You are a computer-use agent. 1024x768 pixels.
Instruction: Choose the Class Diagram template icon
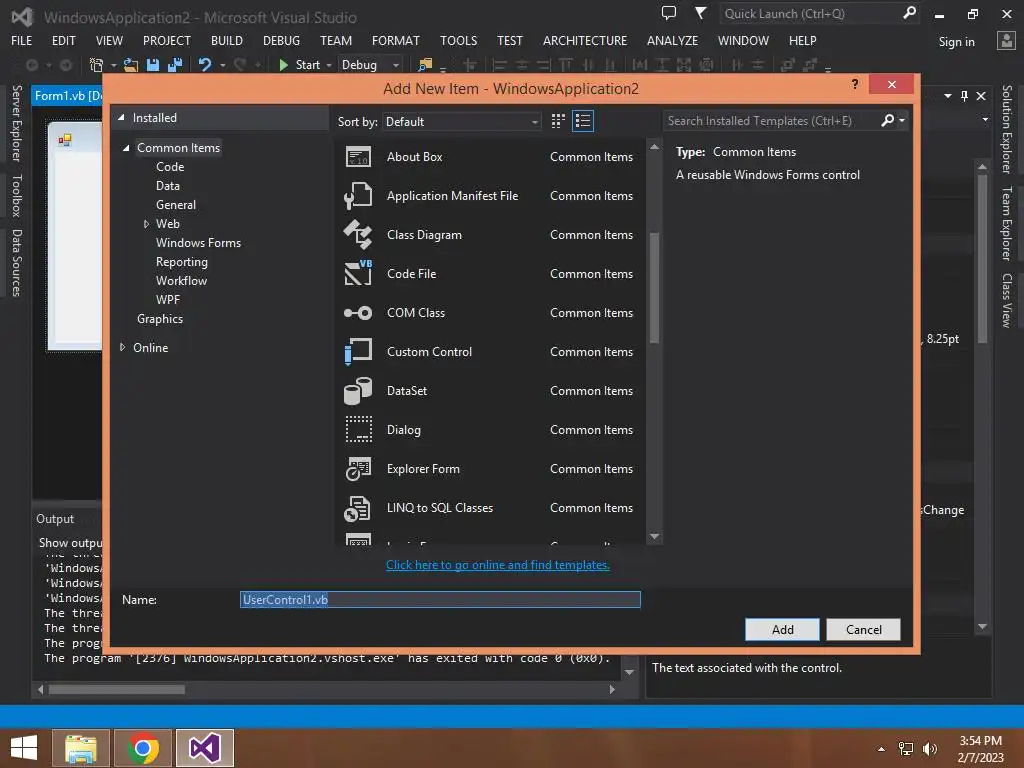coord(358,234)
